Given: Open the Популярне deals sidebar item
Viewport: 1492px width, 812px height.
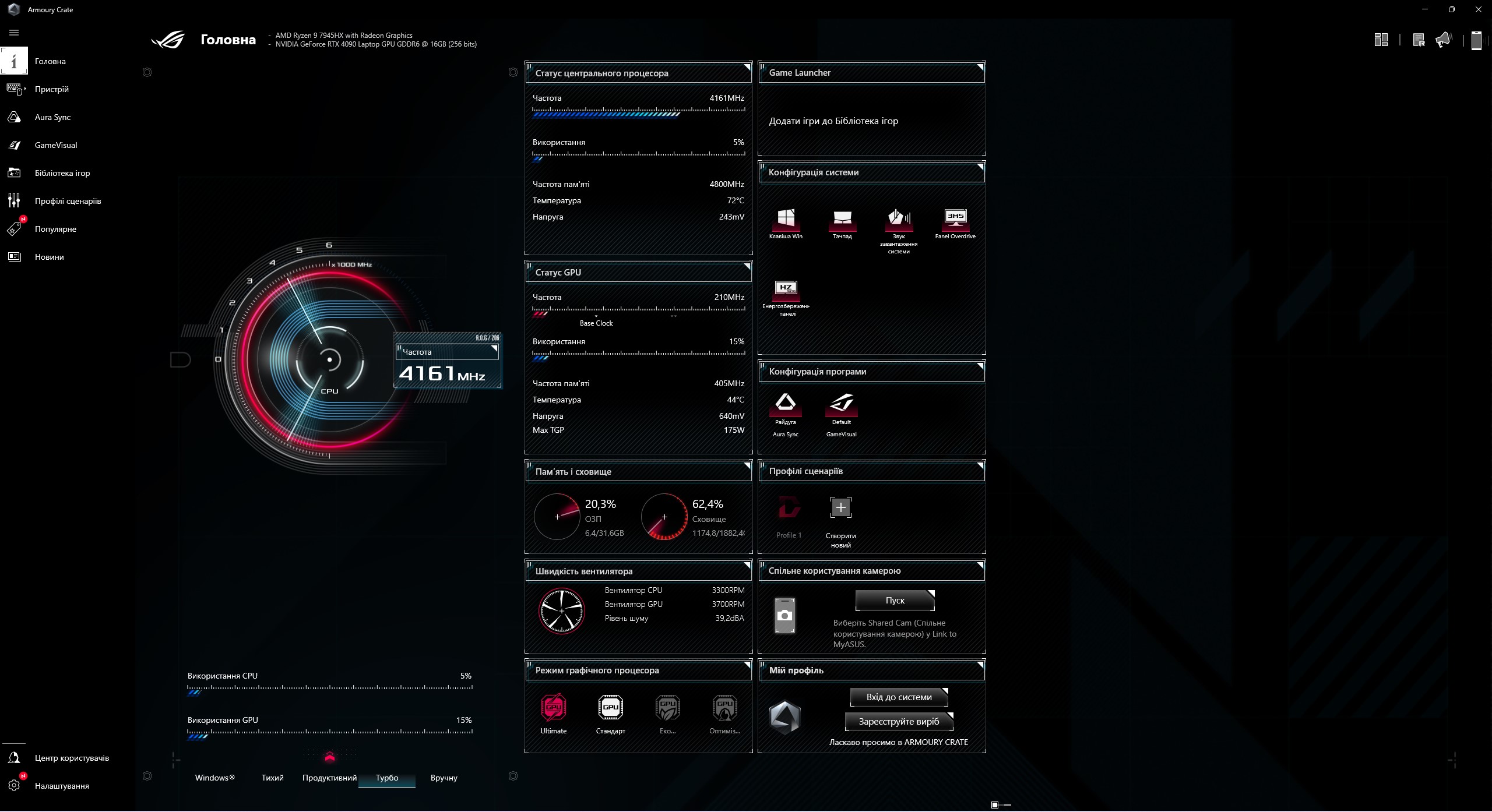Looking at the screenshot, I should 55,229.
